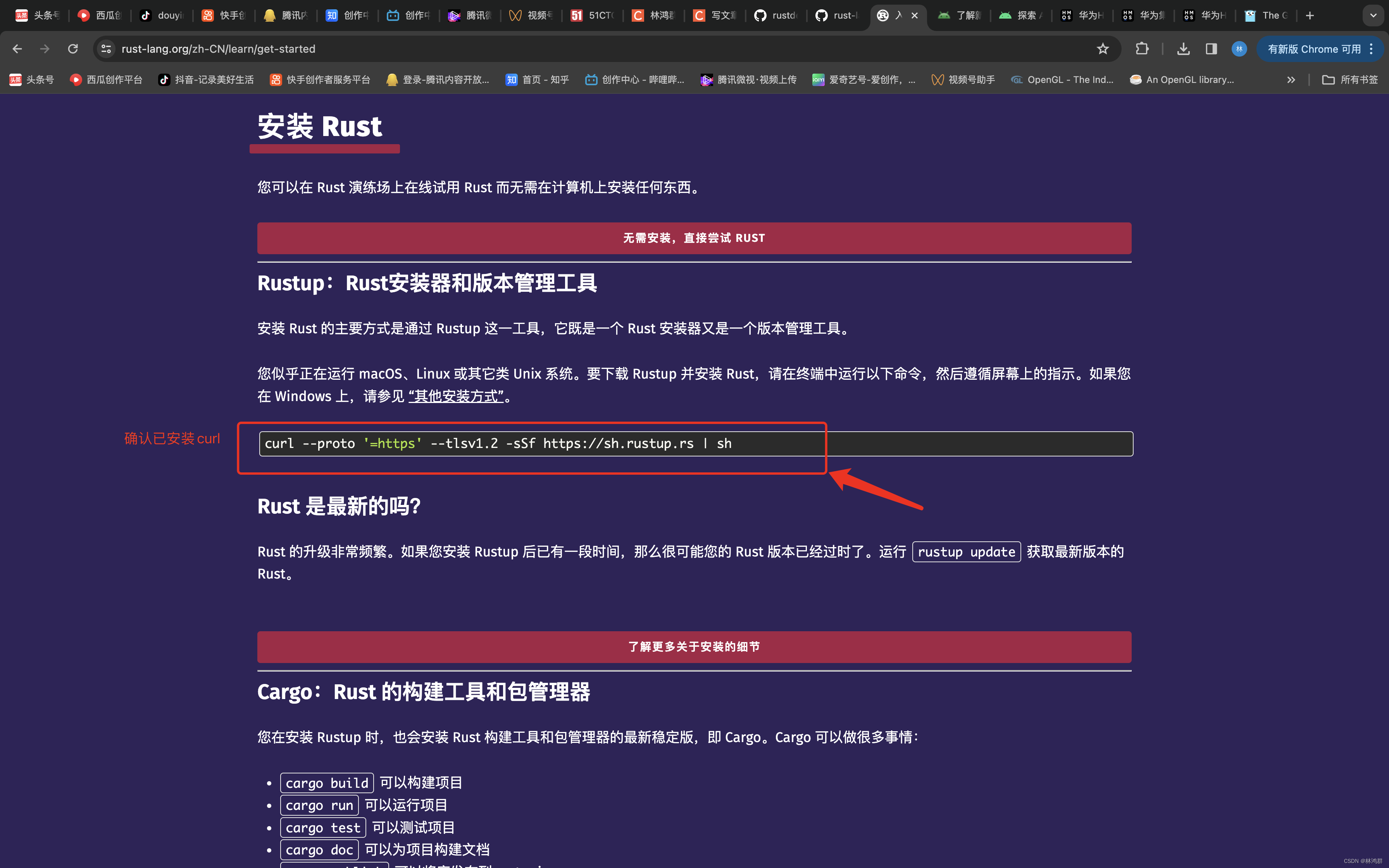Click the 安装 Rust page heading
The image size is (1389, 868).
click(x=320, y=126)
